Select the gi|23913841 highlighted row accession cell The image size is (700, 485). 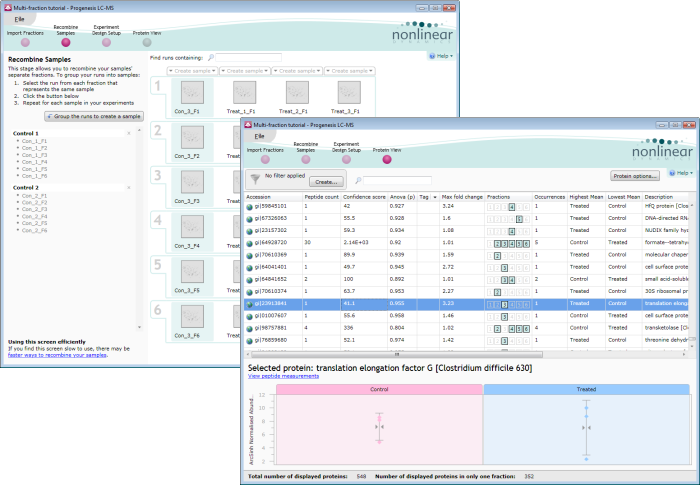click(x=274, y=304)
